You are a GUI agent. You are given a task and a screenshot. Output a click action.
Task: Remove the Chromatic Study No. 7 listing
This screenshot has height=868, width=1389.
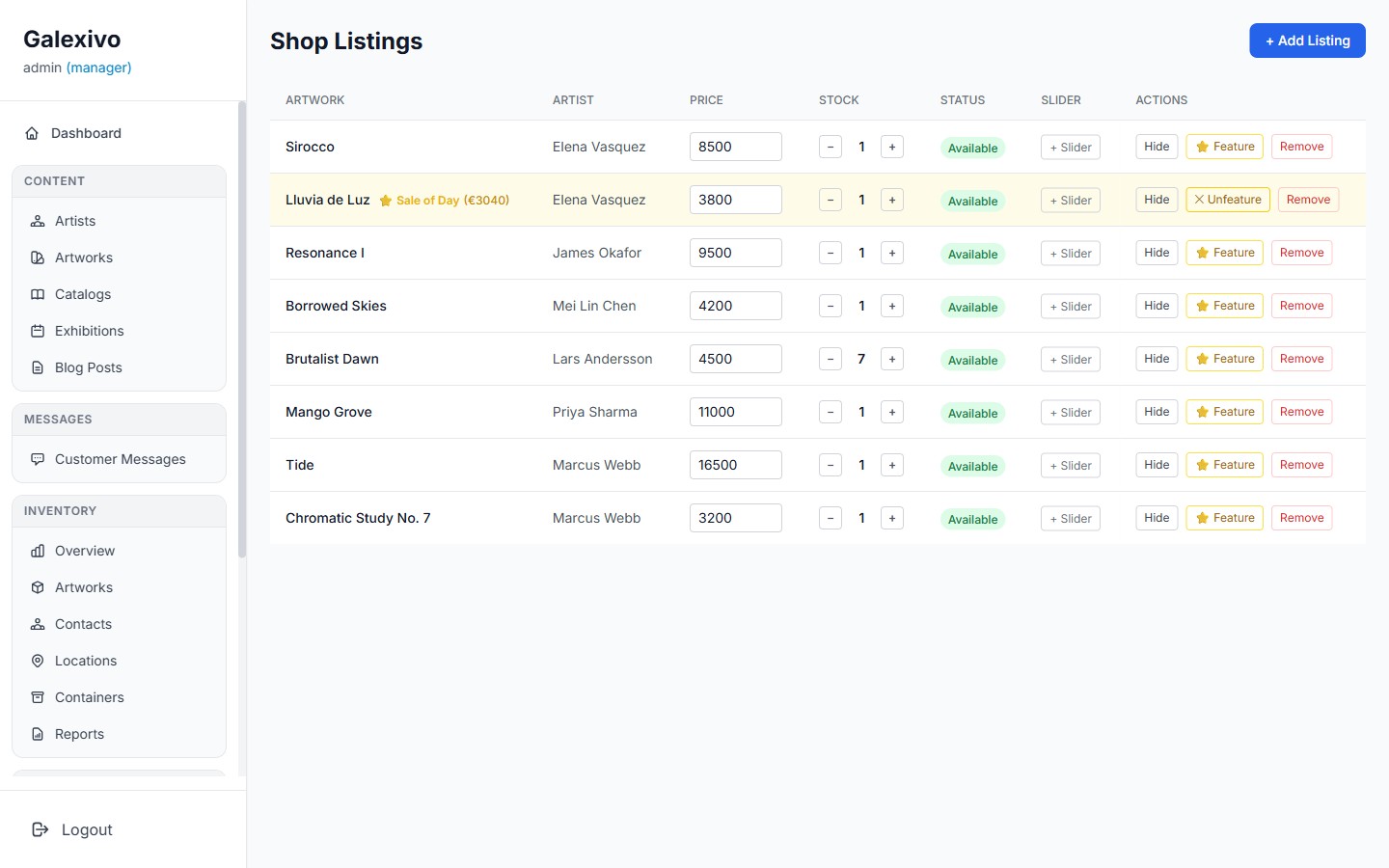coord(1301,518)
